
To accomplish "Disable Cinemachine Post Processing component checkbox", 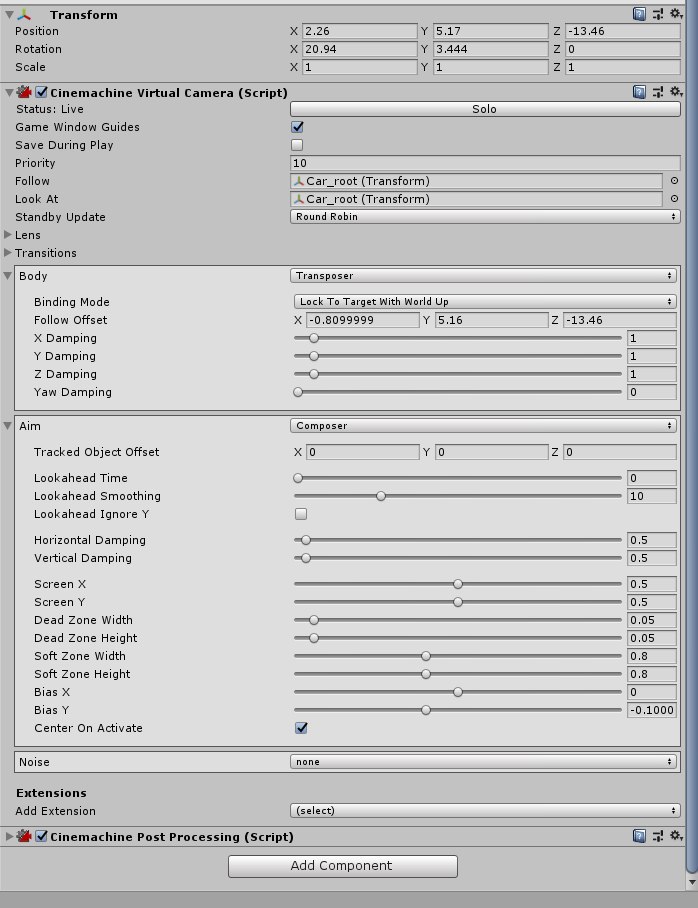I will (41, 836).
